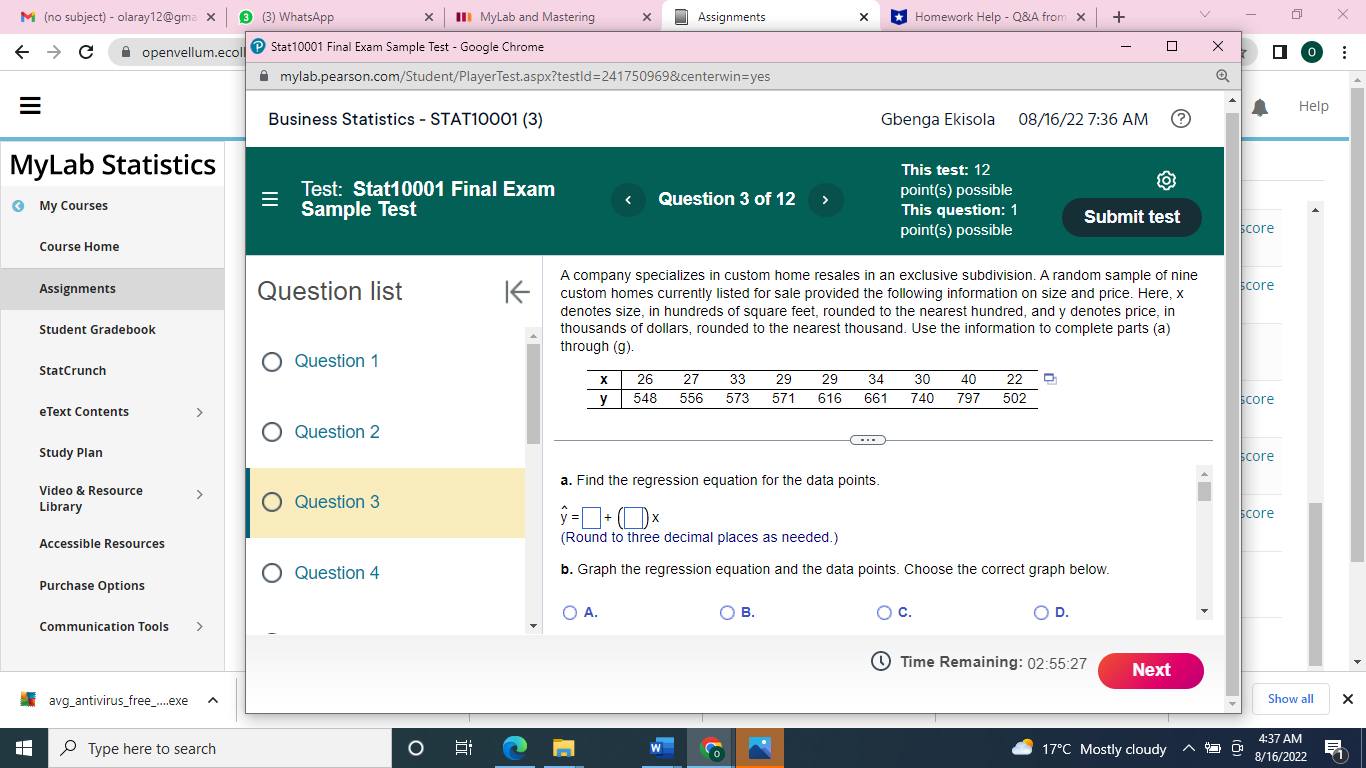Collapse the My Courses back arrow
Image resolution: width=1366 pixels, height=768 pixels.
point(17,206)
